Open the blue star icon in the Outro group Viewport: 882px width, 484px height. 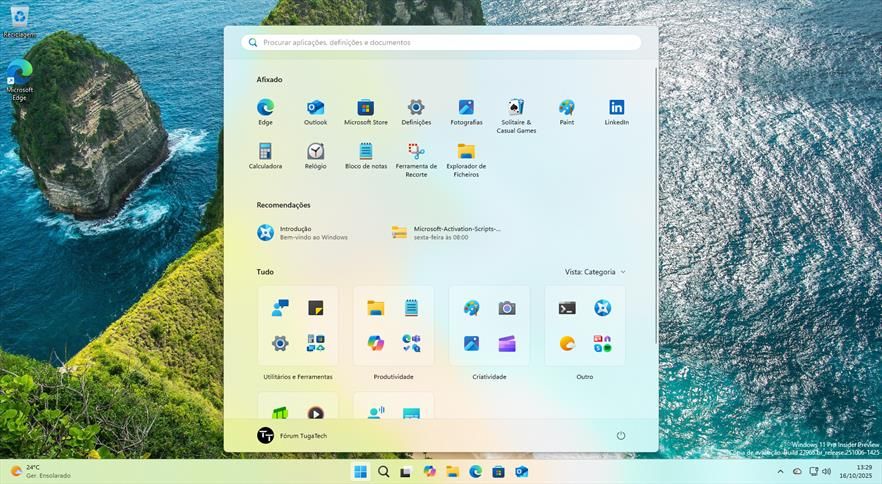click(x=602, y=308)
